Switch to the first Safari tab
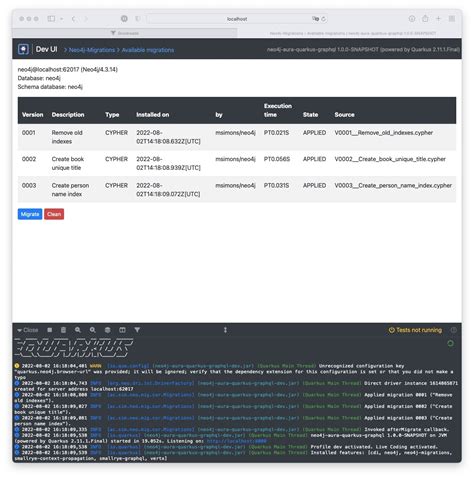 tap(125, 33)
